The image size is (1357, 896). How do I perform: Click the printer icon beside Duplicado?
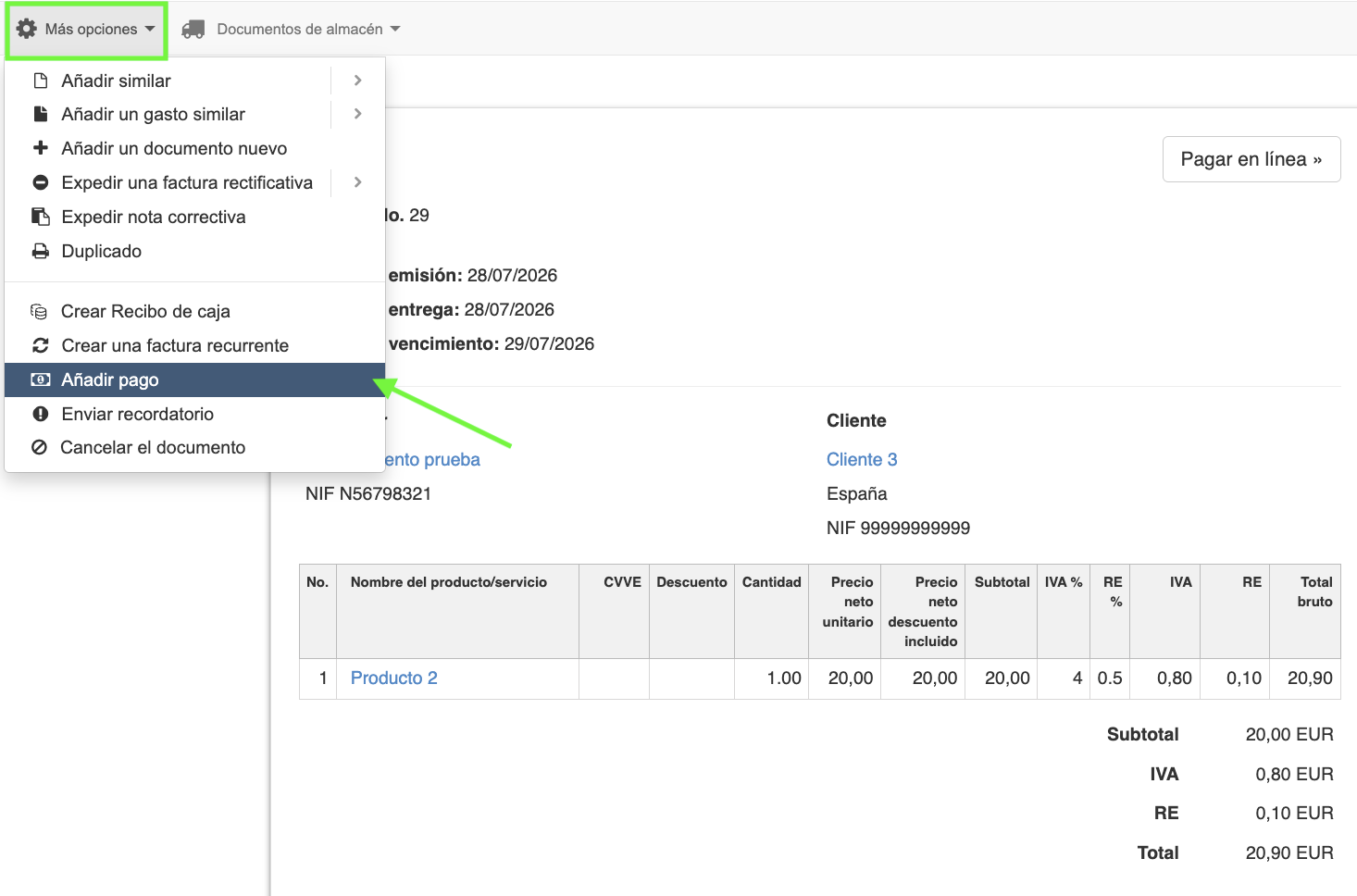tap(41, 251)
